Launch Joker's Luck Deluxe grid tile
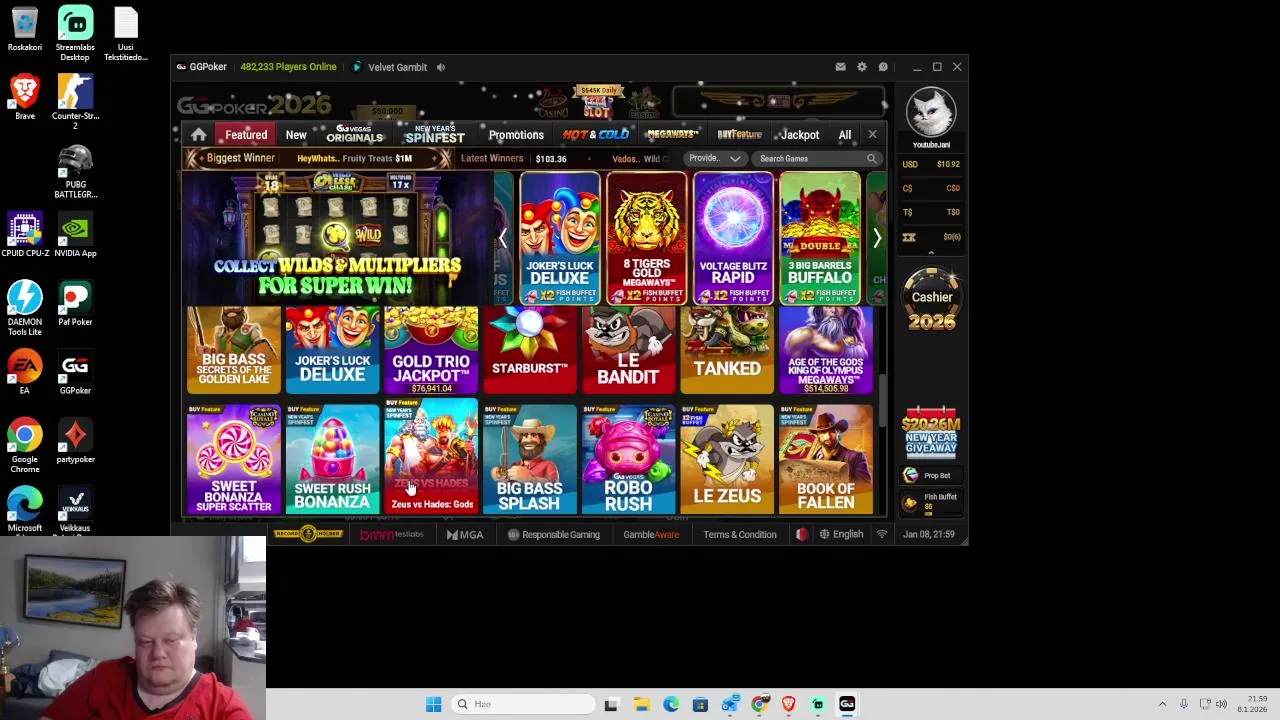 pos(332,350)
